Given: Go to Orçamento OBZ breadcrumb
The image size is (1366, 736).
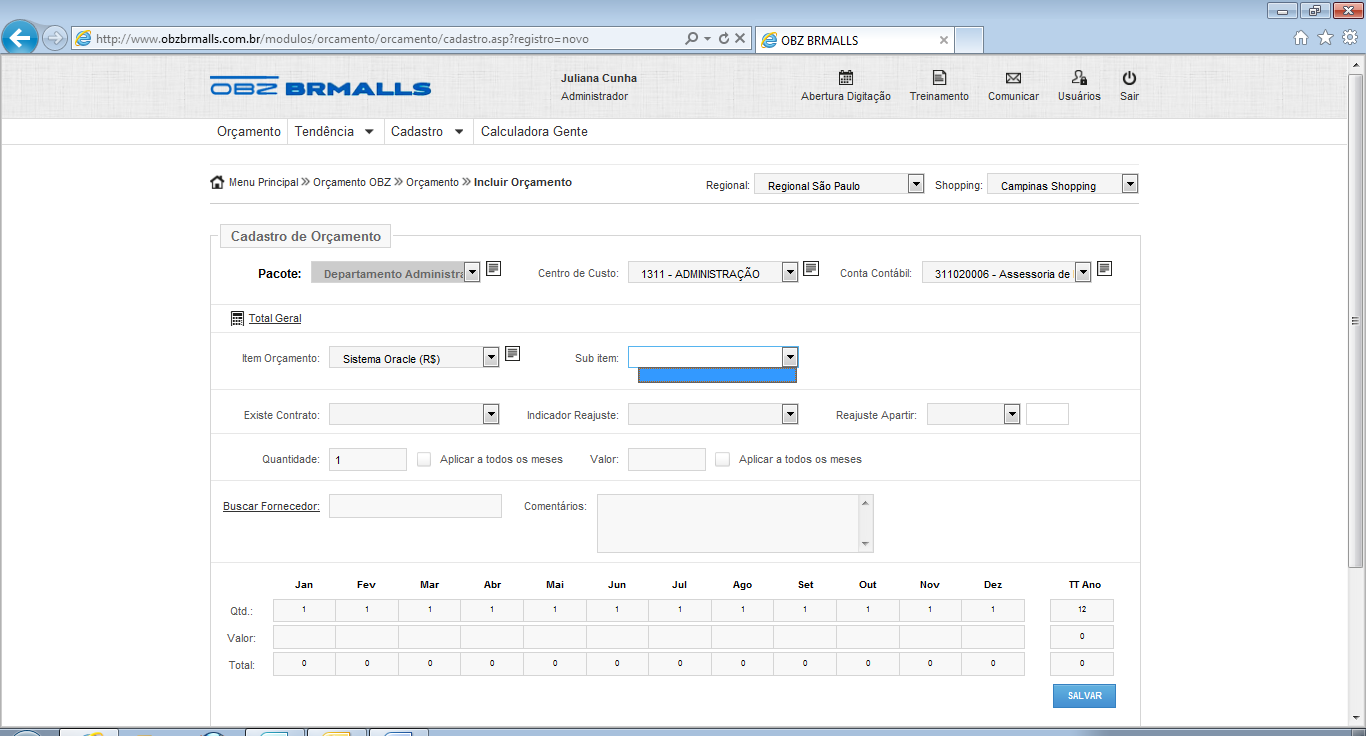Looking at the screenshot, I should click(352, 182).
